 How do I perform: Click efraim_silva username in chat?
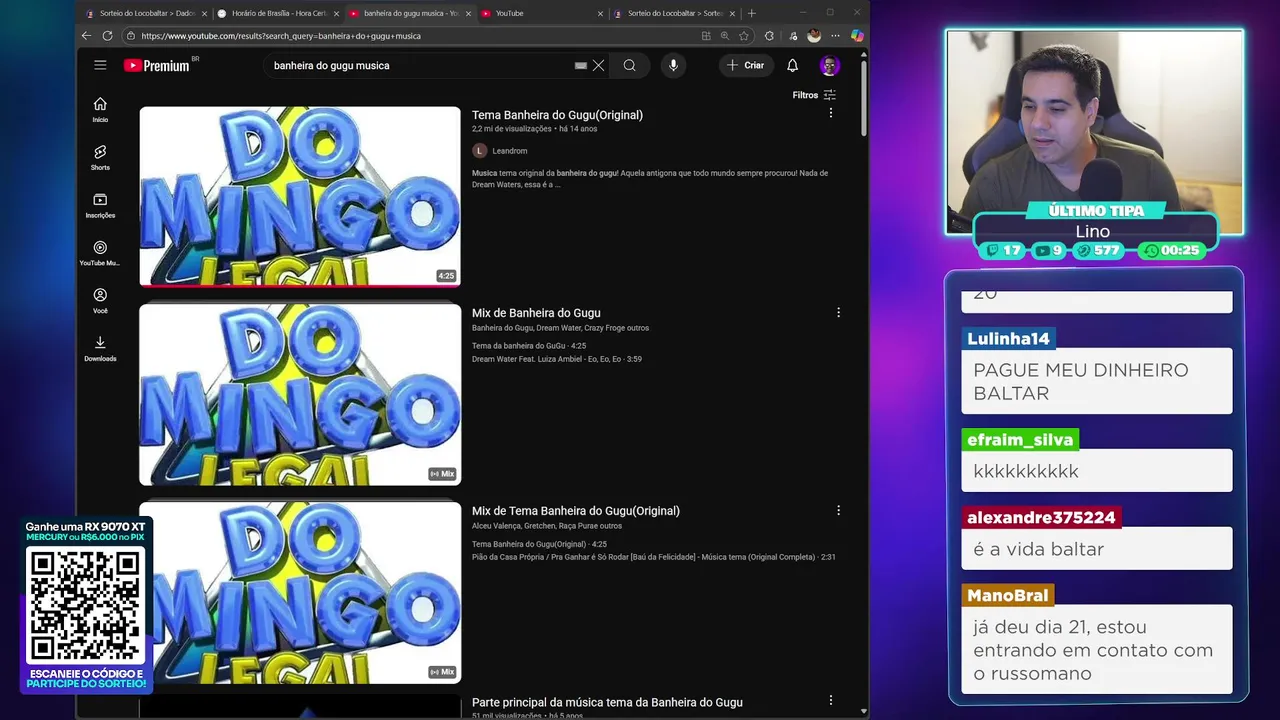[x=1020, y=440]
